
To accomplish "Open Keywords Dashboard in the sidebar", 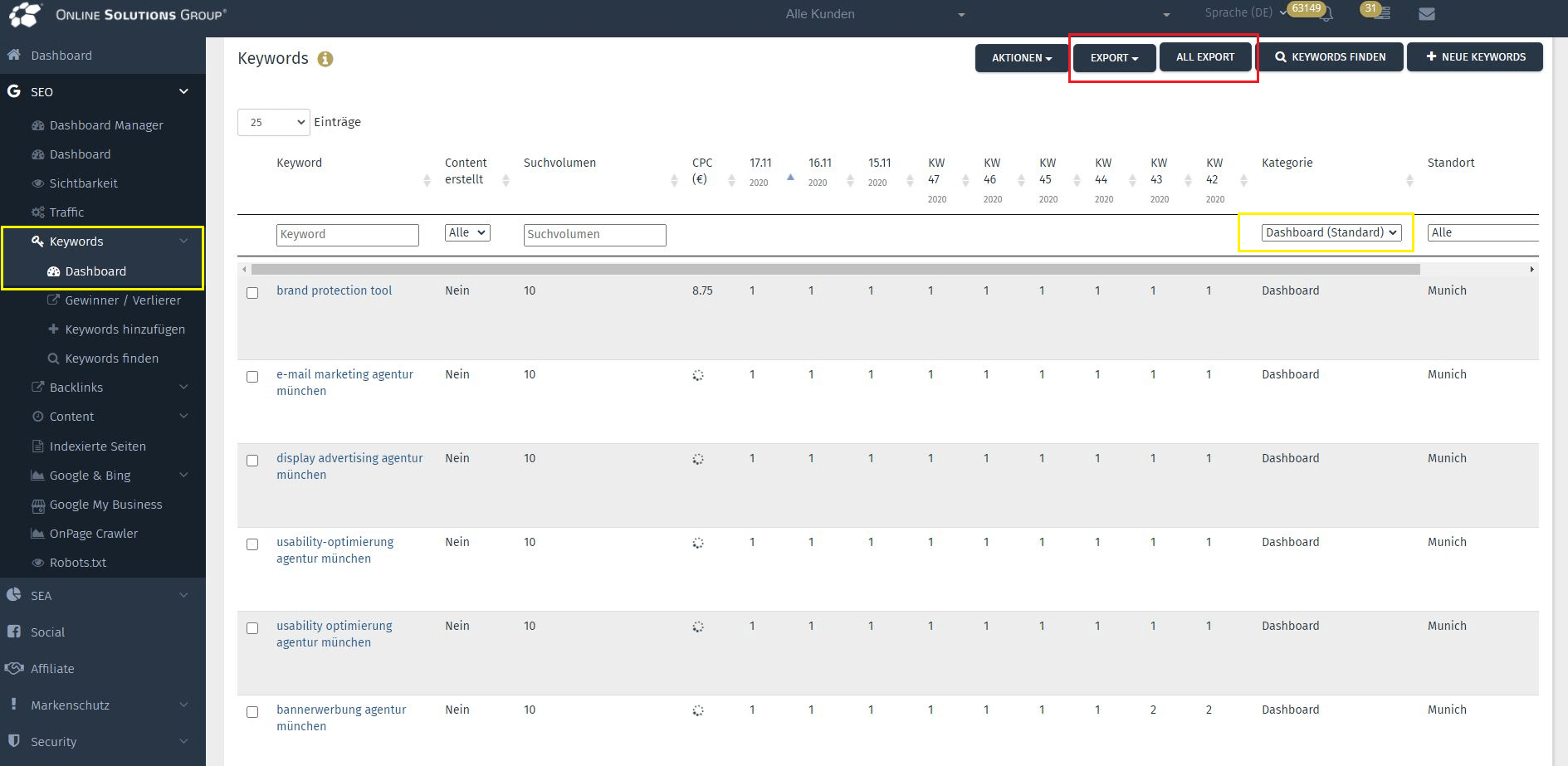I will (x=95, y=271).
